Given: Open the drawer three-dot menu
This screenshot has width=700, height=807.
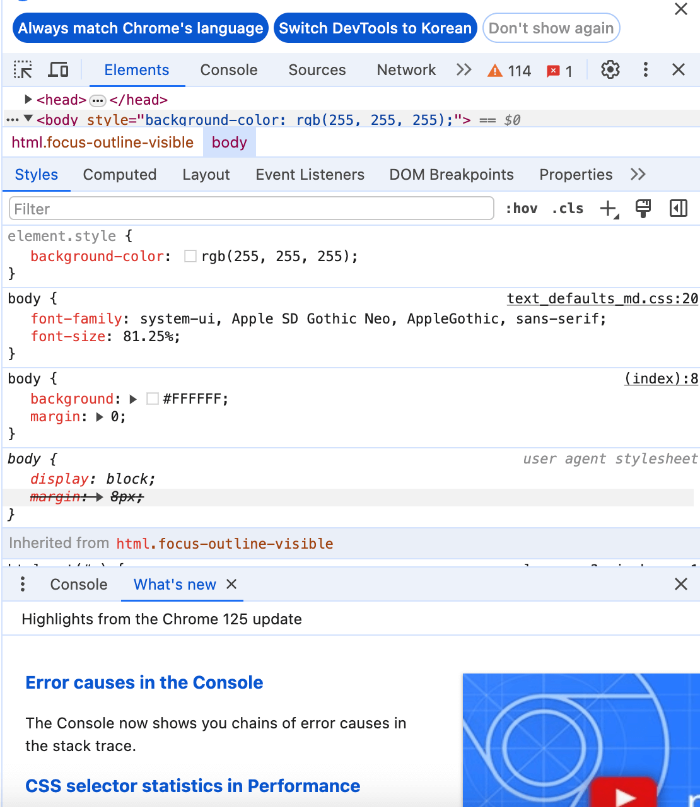Looking at the screenshot, I should pyautogui.click(x=22, y=584).
